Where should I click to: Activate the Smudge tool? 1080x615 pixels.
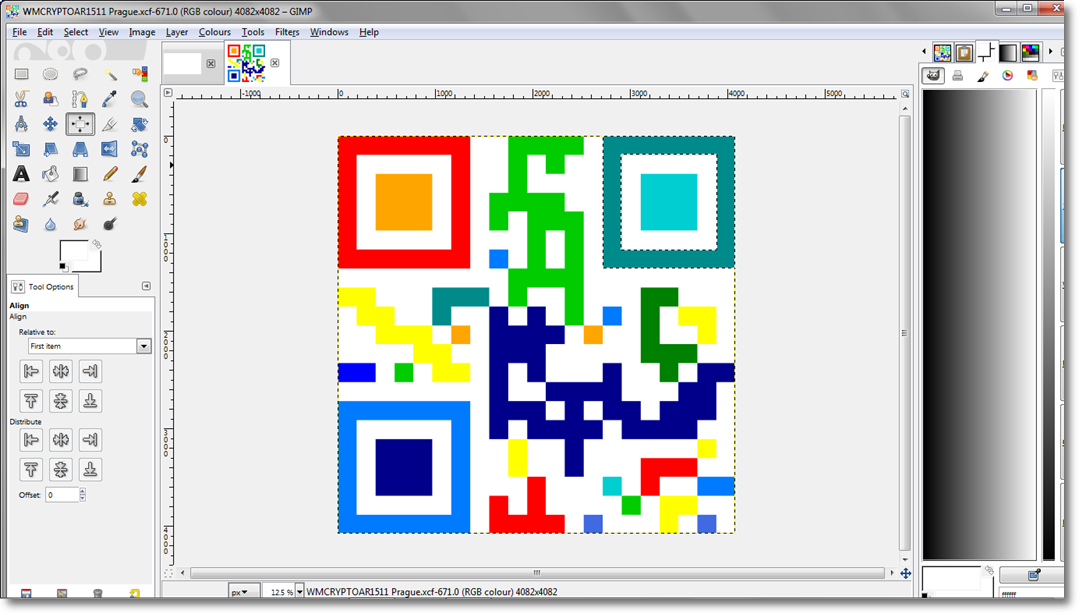[x=80, y=224]
